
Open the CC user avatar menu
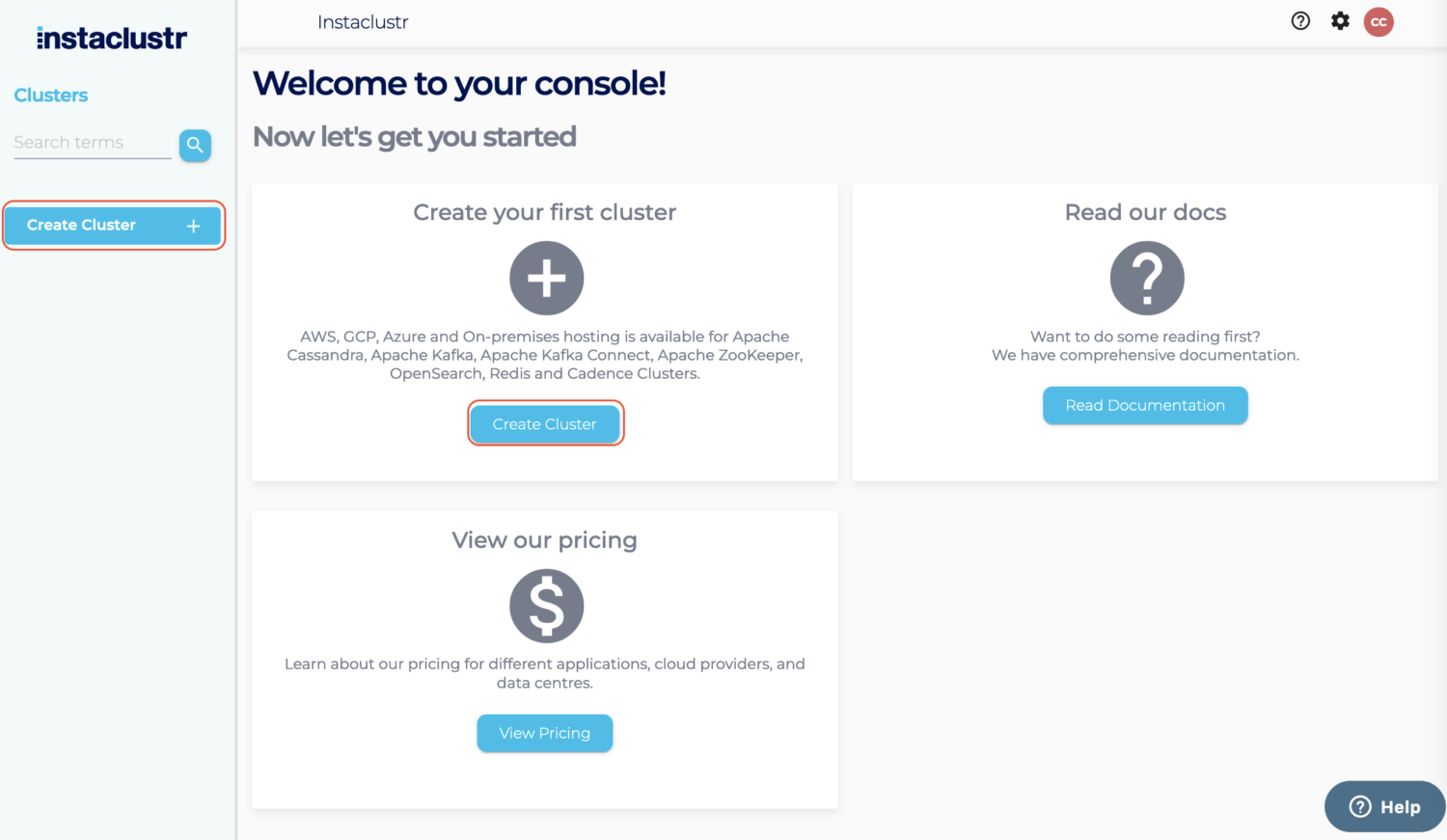point(1379,21)
